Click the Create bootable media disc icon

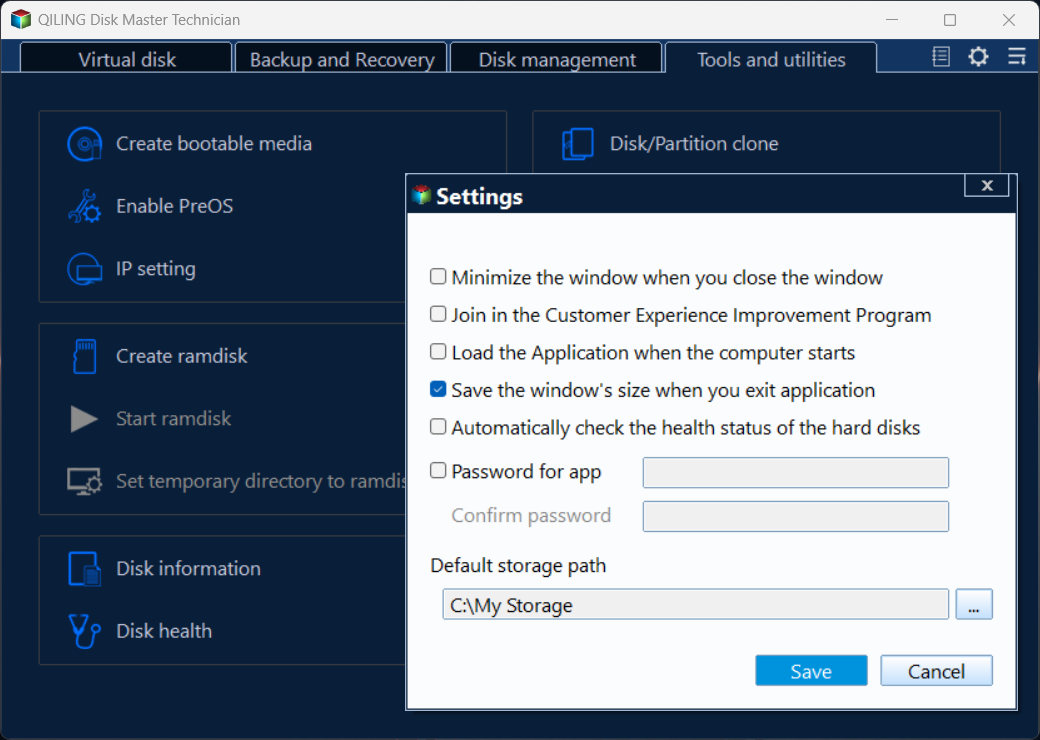point(84,144)
